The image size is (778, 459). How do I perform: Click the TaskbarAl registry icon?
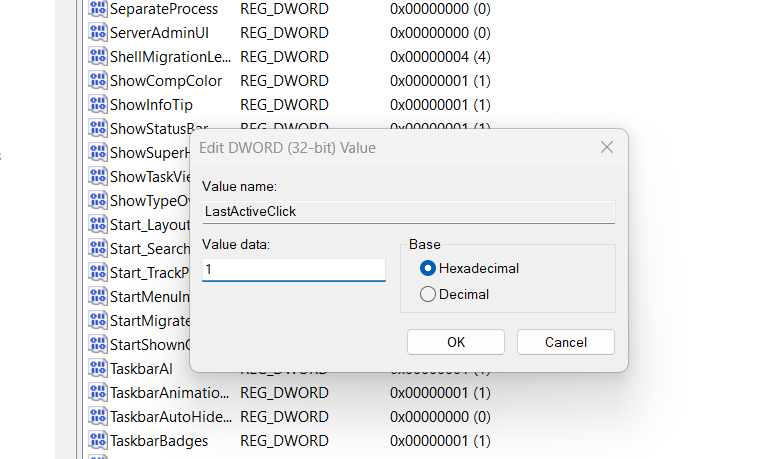[x=97, y=369]
